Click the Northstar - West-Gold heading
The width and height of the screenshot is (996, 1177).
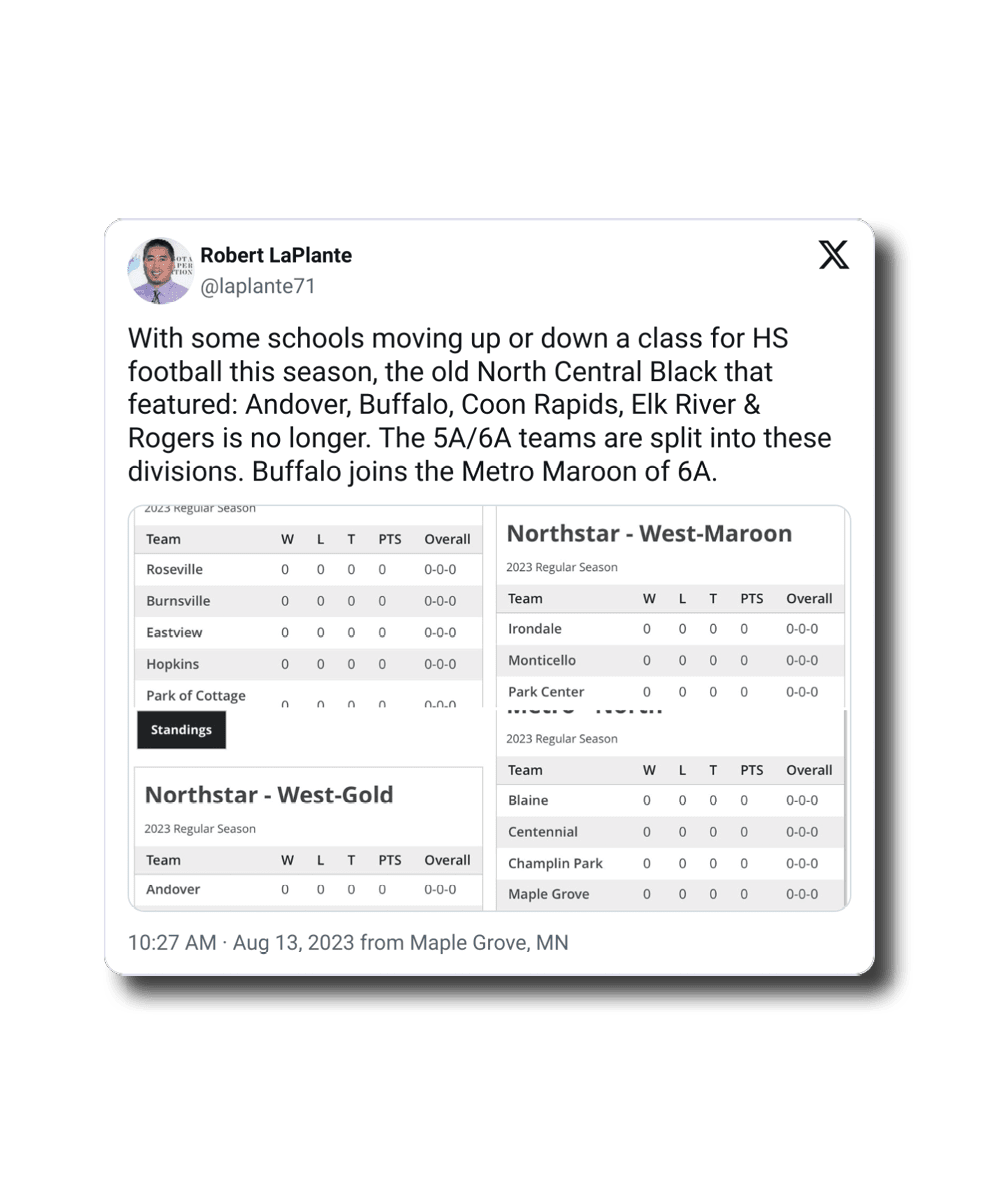point(269,795)
